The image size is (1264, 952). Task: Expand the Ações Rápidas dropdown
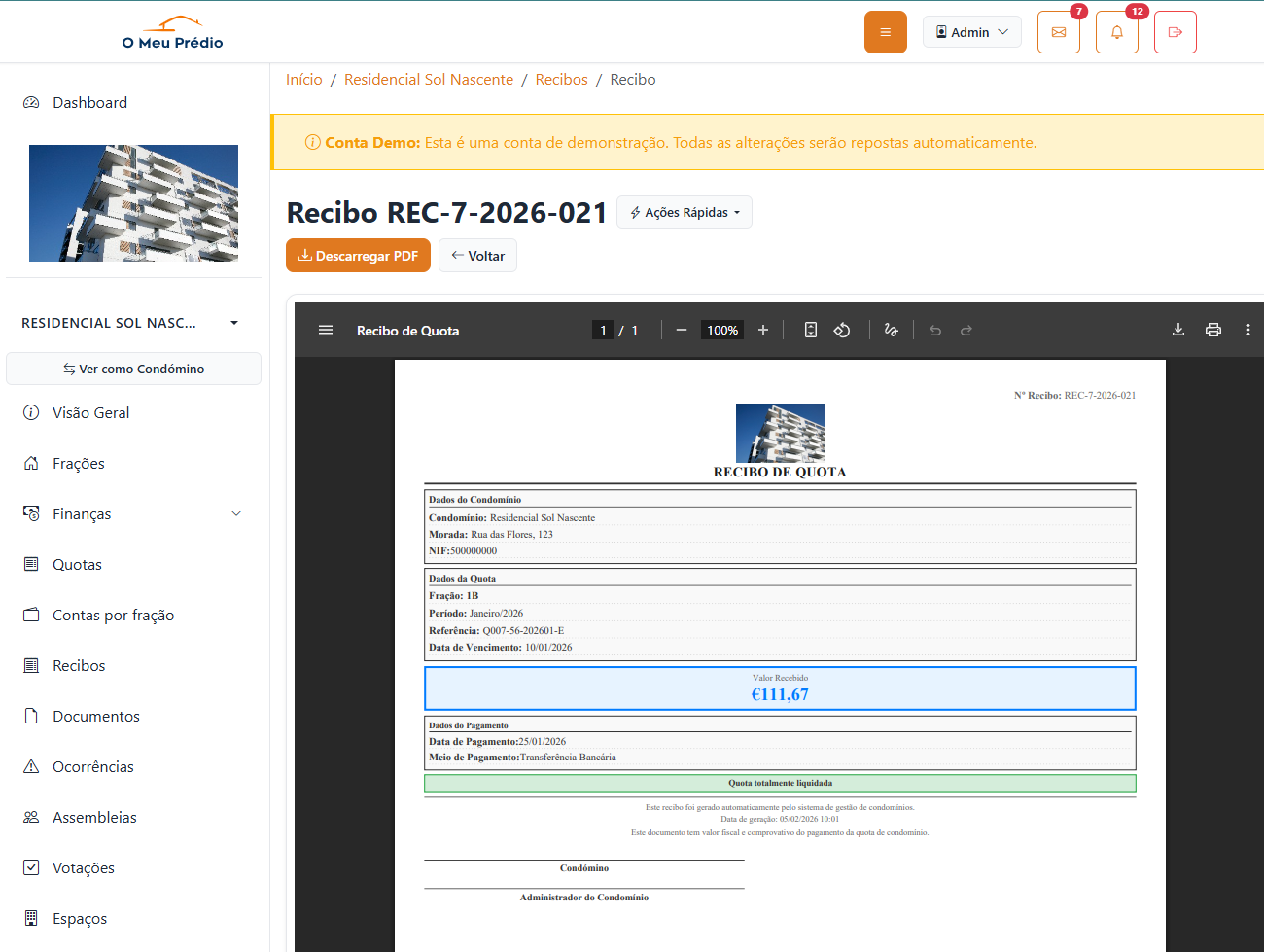pos(685,213)
